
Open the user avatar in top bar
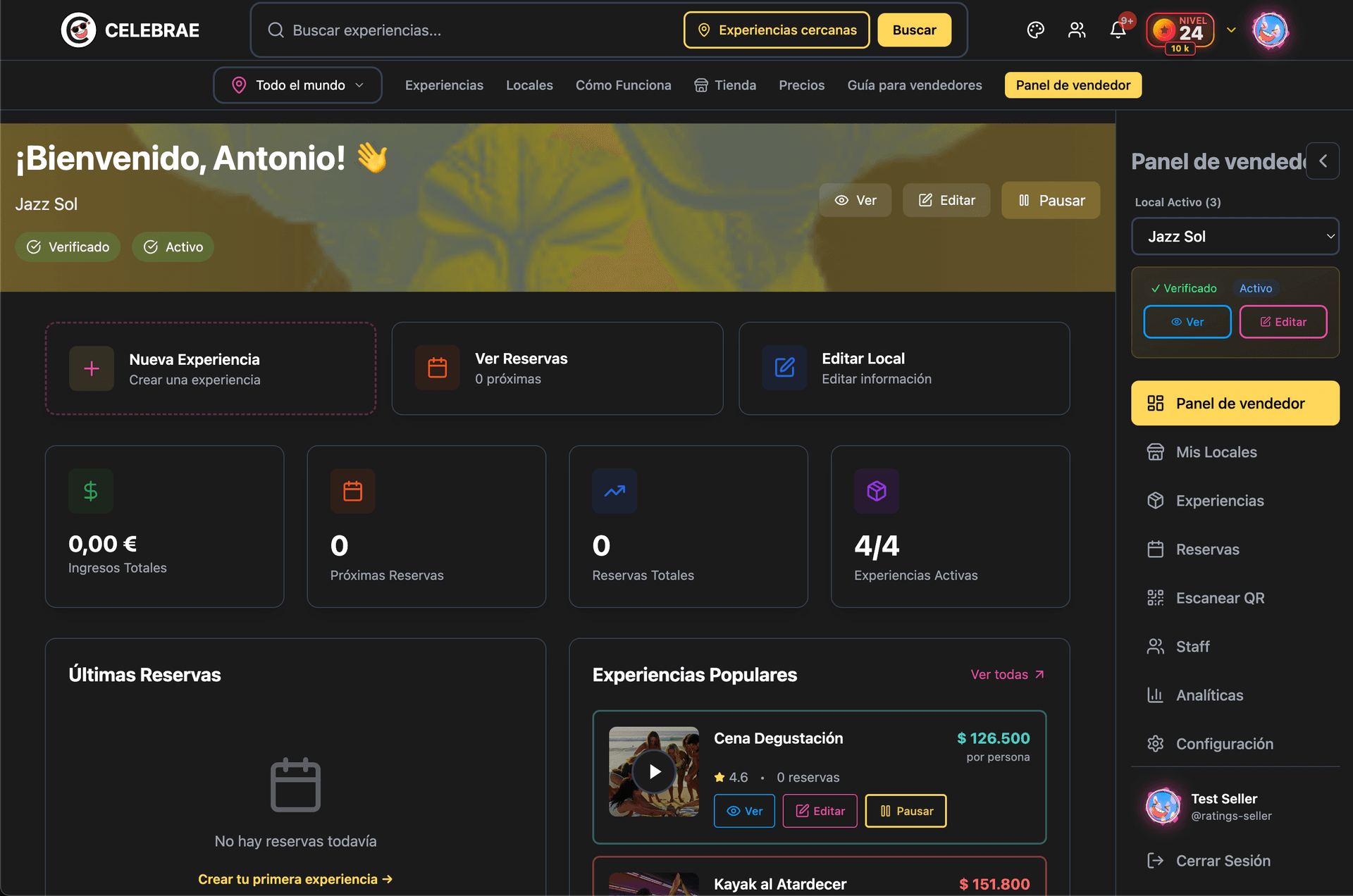coord(1271,30)
